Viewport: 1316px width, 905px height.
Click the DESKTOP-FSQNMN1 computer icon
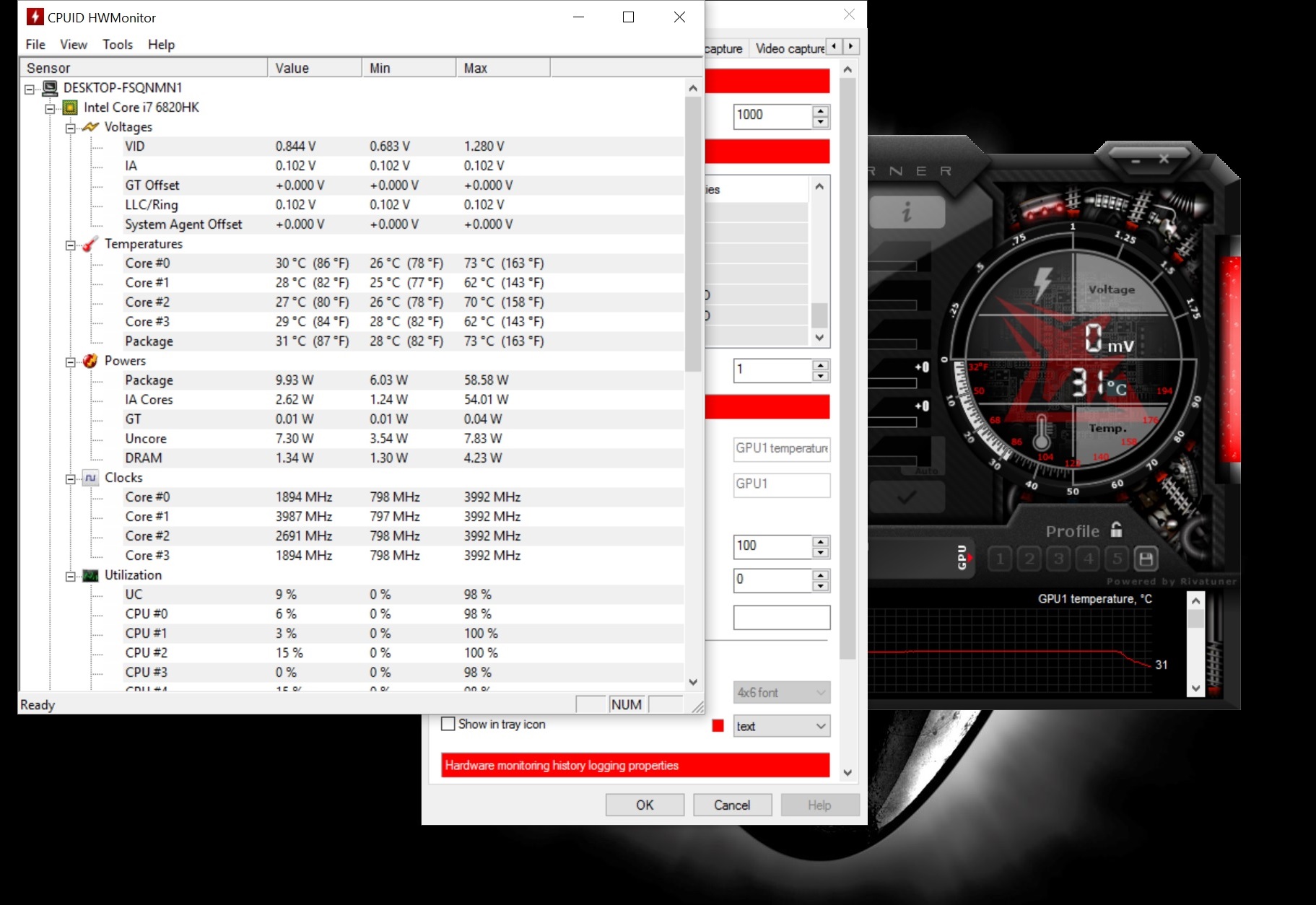(x=50, y=88)
